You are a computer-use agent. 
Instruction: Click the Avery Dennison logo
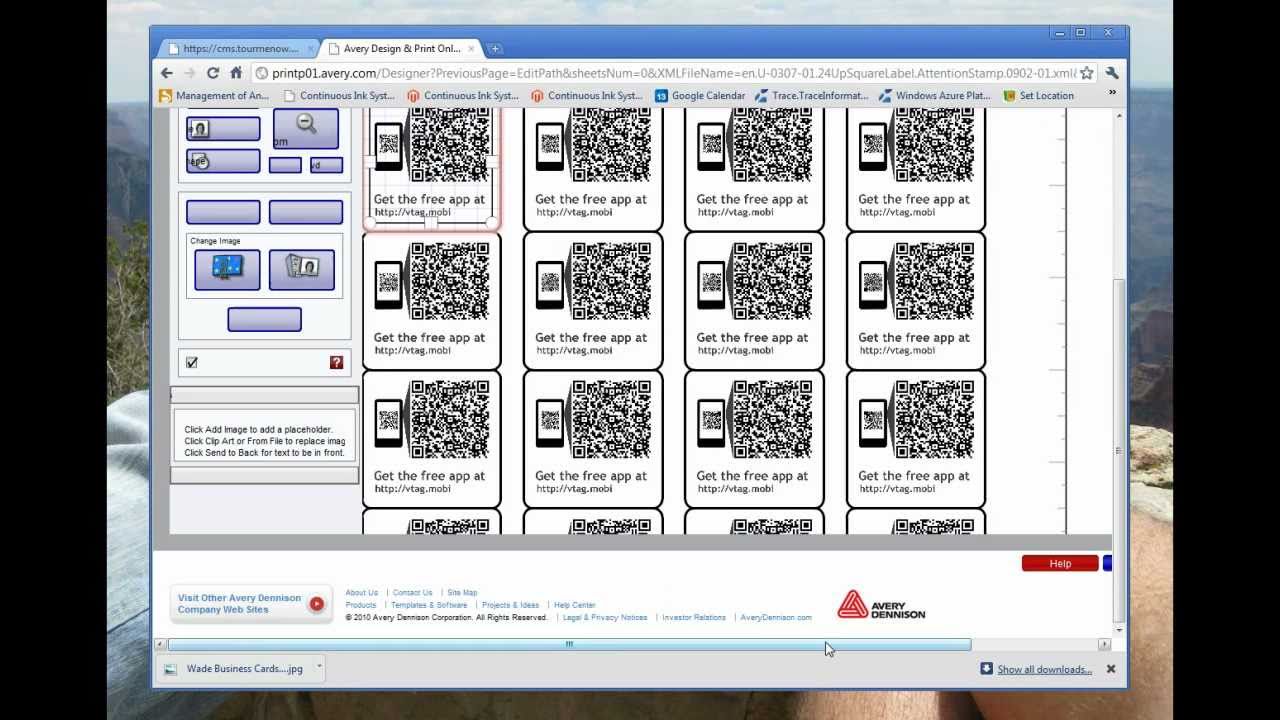881,604
